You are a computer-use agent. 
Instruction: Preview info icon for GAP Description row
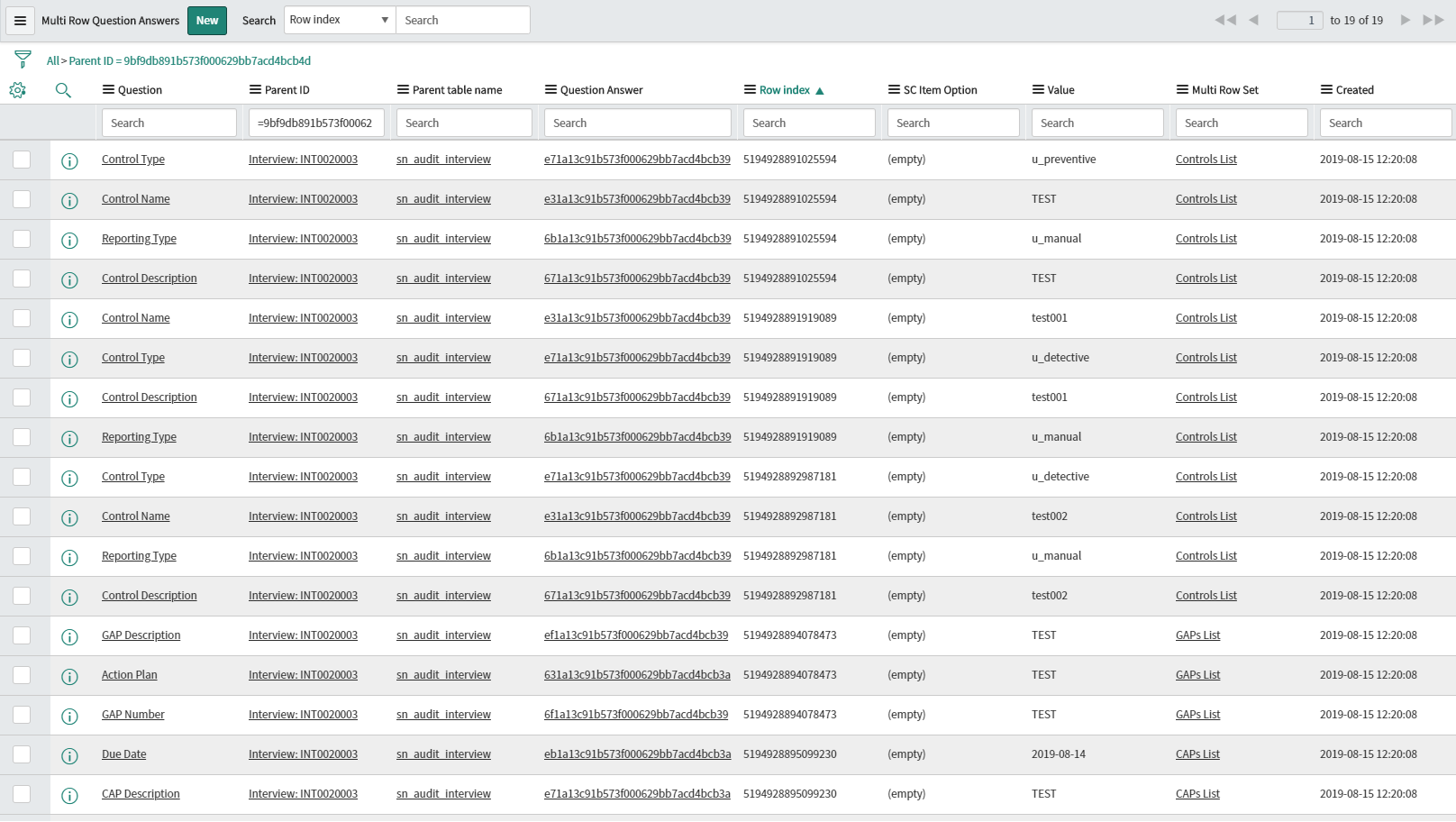click(69, 637)
